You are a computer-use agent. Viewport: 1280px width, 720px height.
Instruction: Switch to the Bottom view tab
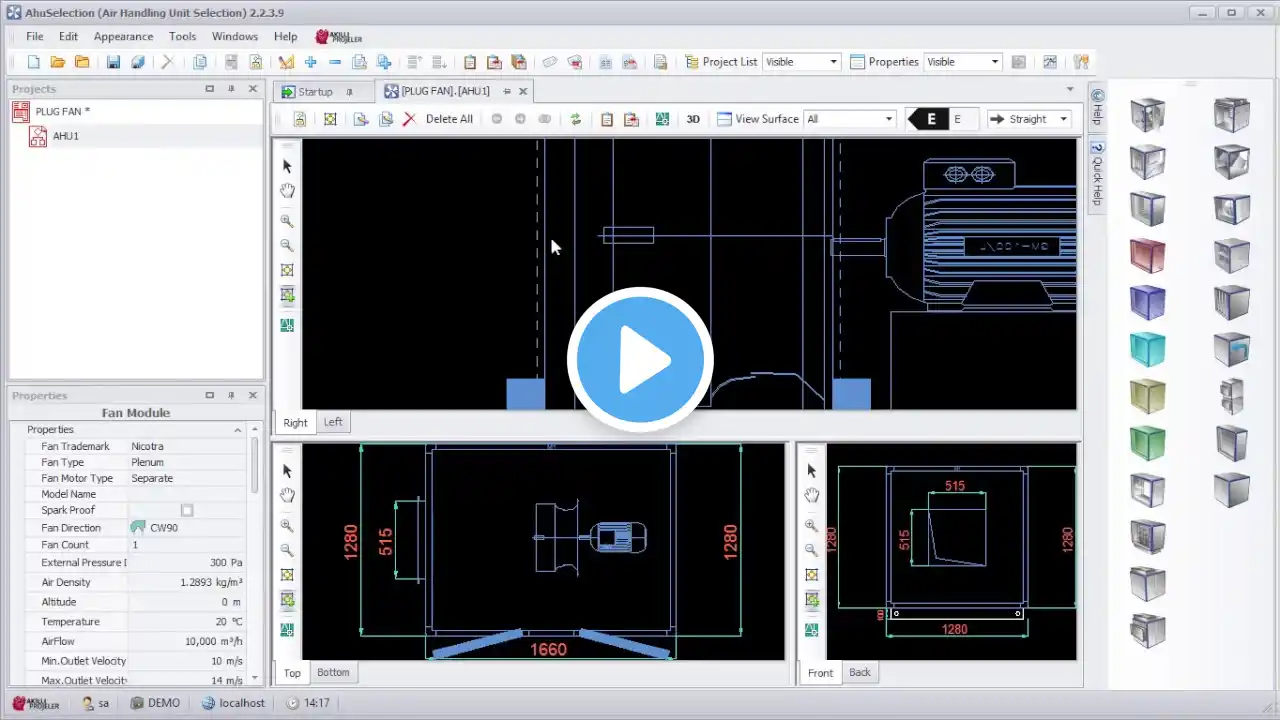(x=333, y=672)
